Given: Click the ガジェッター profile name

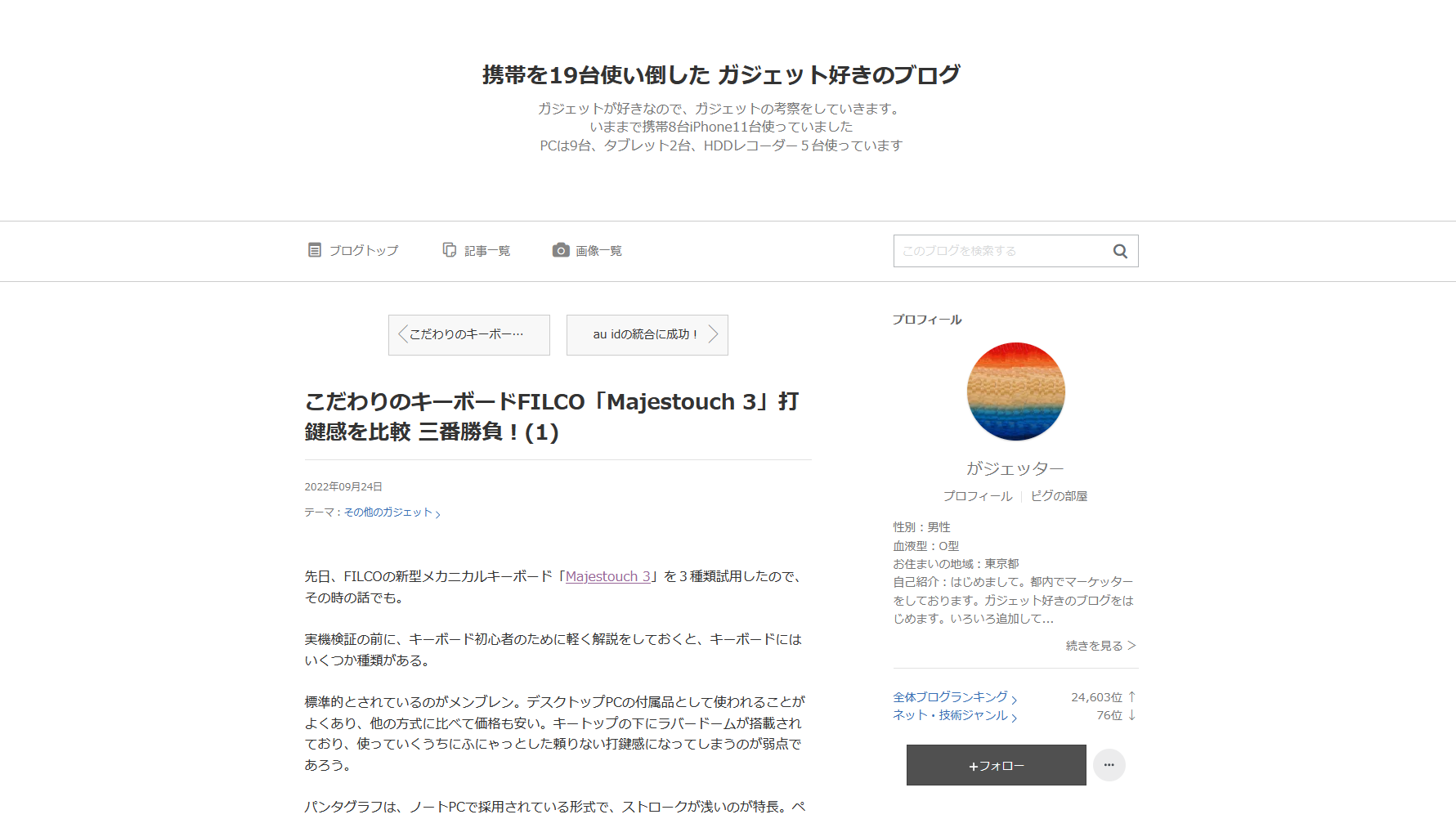Looking at the screenshot, I should pyautogui.click(x=1015, y=468).
